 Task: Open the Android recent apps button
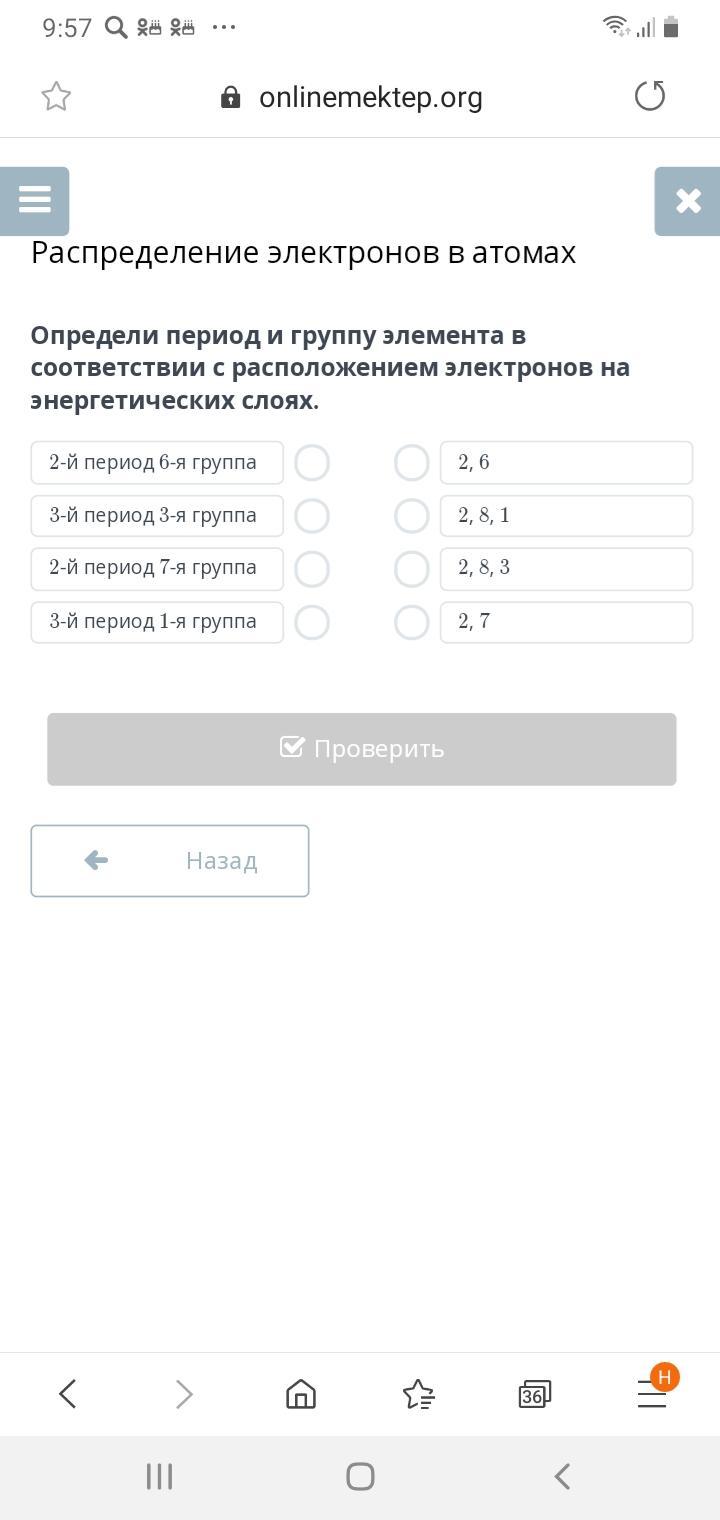[x=159, y=1476]
